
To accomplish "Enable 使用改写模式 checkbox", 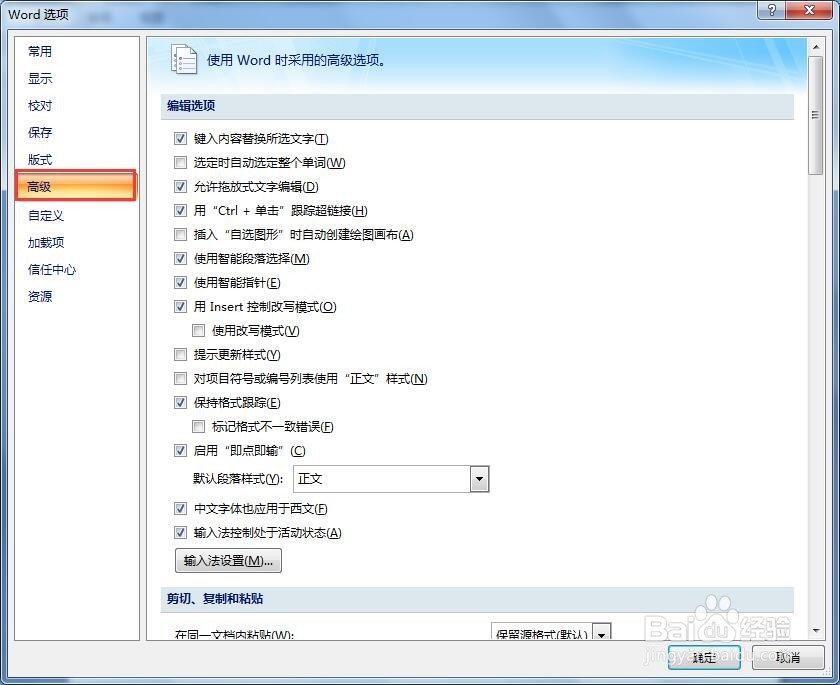I will point(199,330).
